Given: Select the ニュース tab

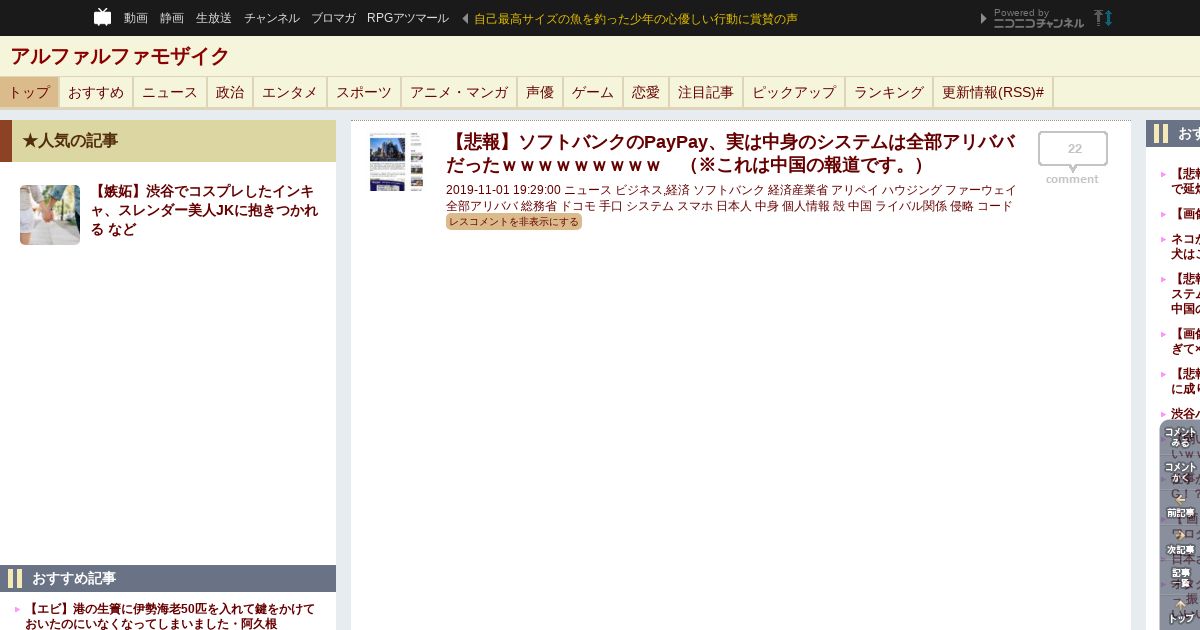Looking at the screenshot, I should tap(170, 92).
